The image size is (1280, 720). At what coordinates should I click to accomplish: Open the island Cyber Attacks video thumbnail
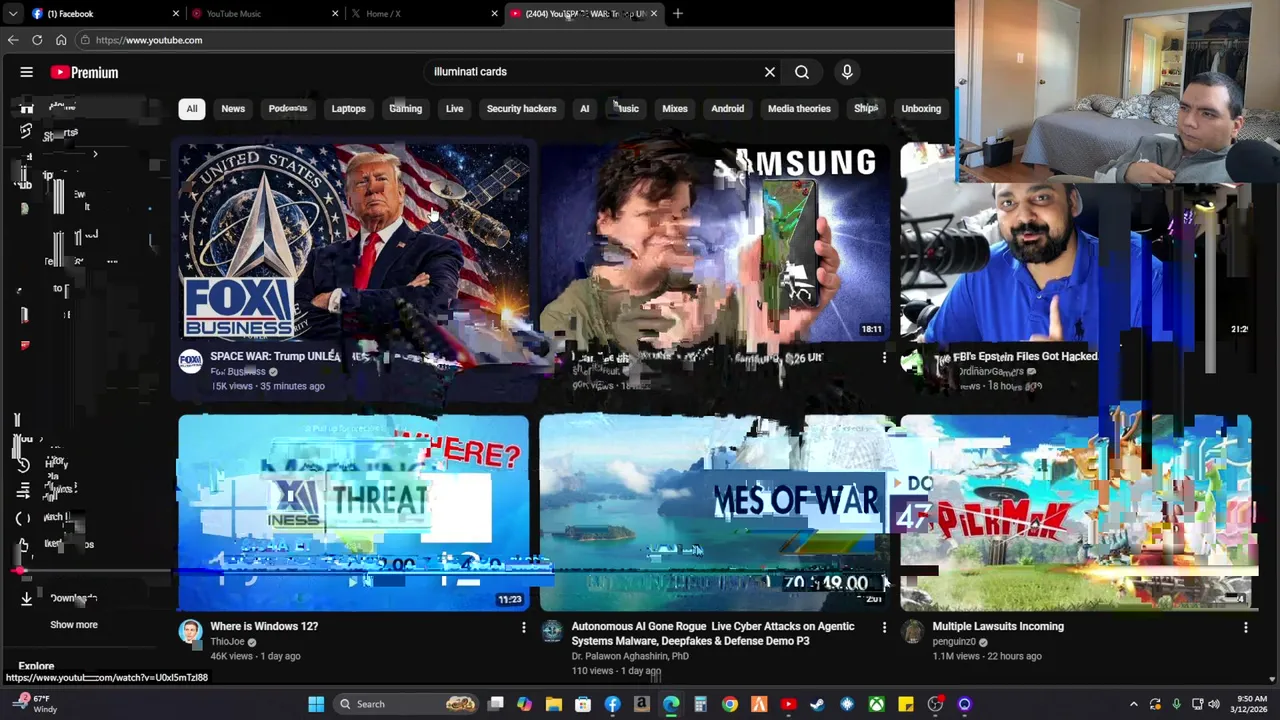click(715, 513)
